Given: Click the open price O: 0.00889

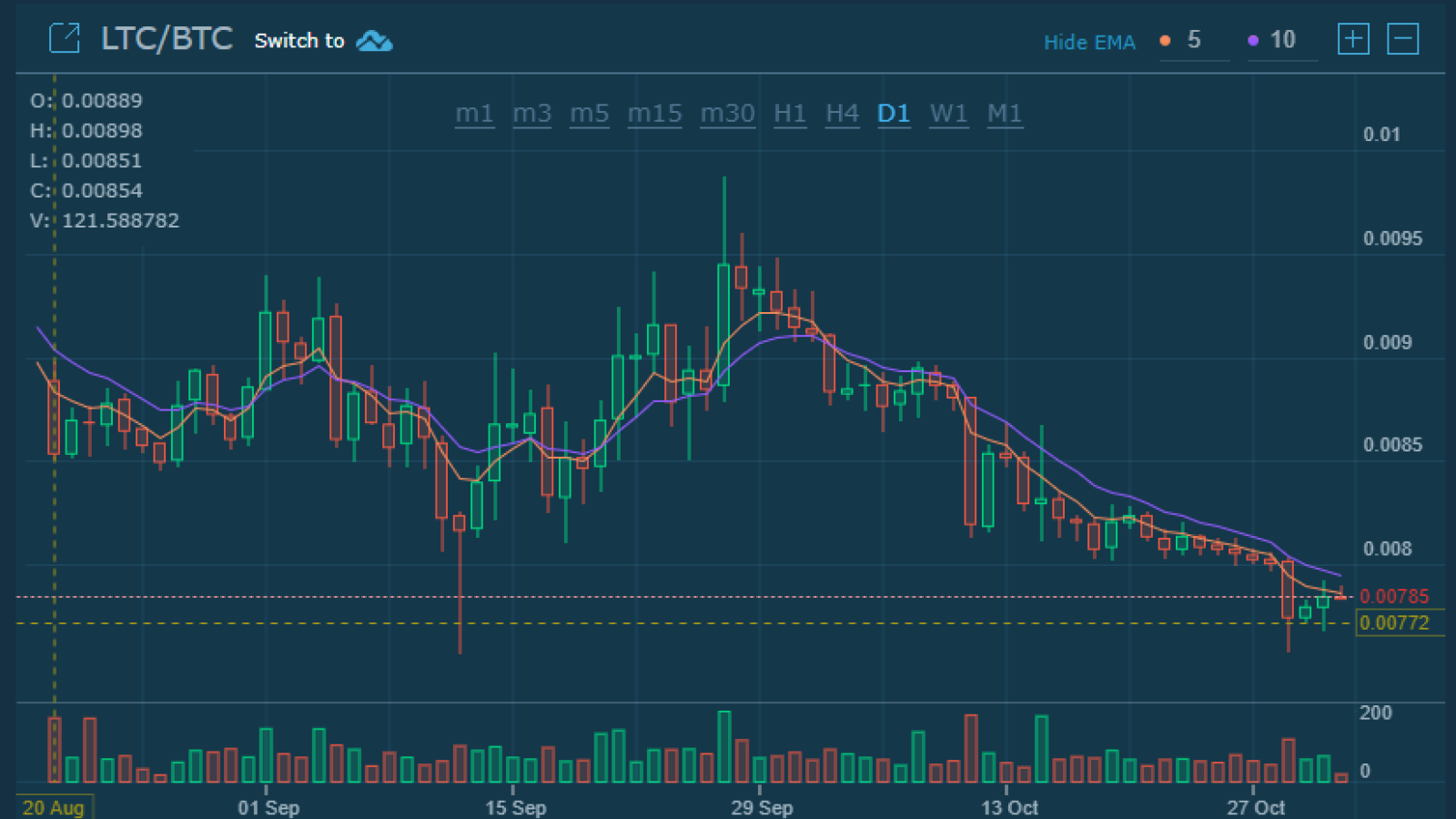Looking at the screenshot, I should pyautogui.click(x=86, y=101).
